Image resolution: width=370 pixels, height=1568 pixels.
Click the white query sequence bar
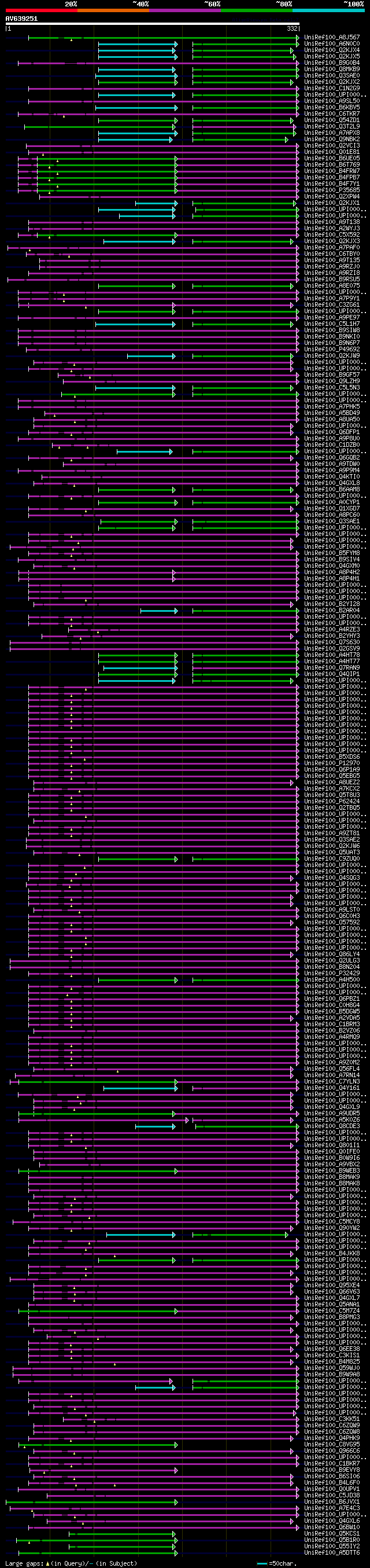(153, 24)
